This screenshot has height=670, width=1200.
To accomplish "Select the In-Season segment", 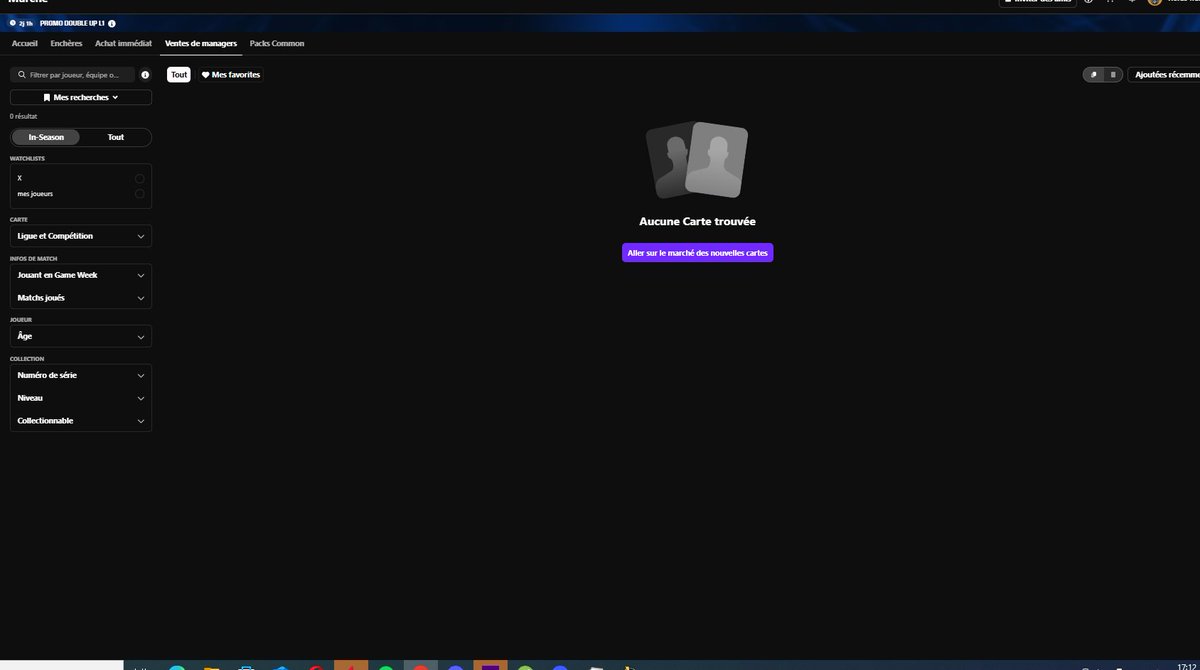I will (46, 137).
